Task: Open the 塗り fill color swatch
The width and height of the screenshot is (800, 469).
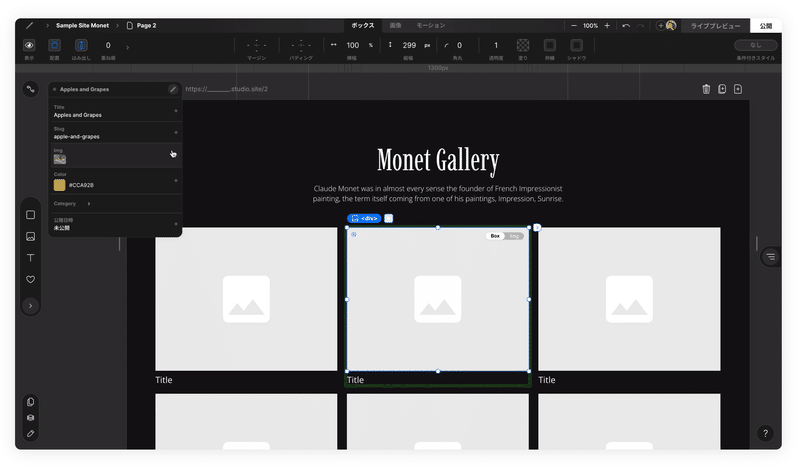Action: tap(523, 45)
